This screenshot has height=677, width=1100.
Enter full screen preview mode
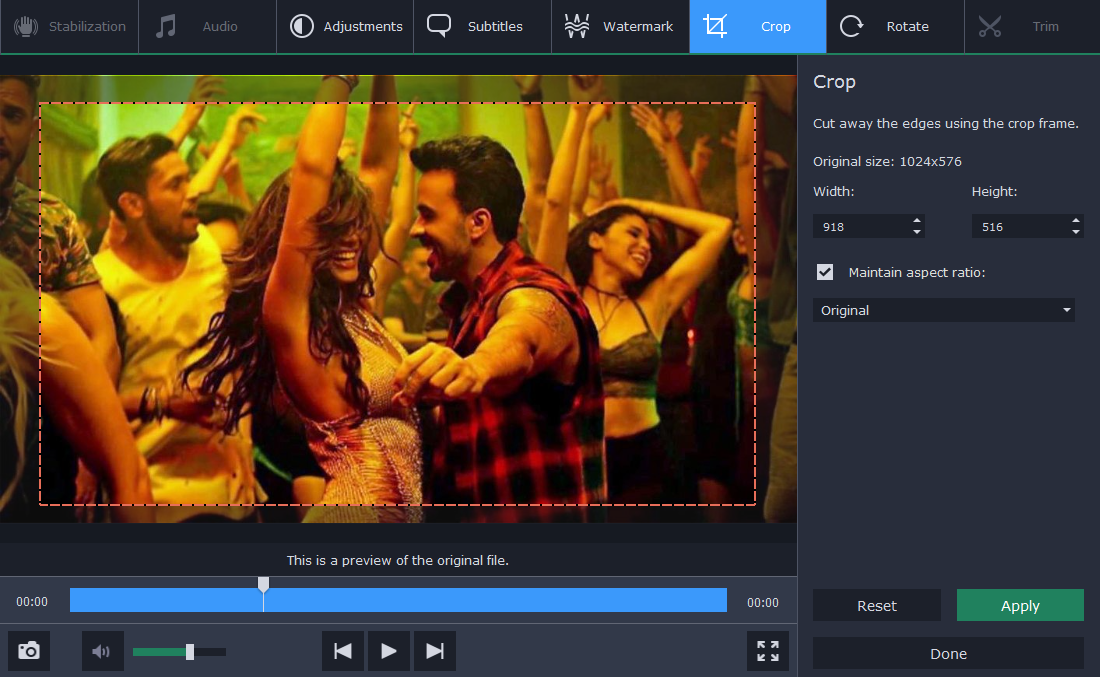tap(767, 651)
